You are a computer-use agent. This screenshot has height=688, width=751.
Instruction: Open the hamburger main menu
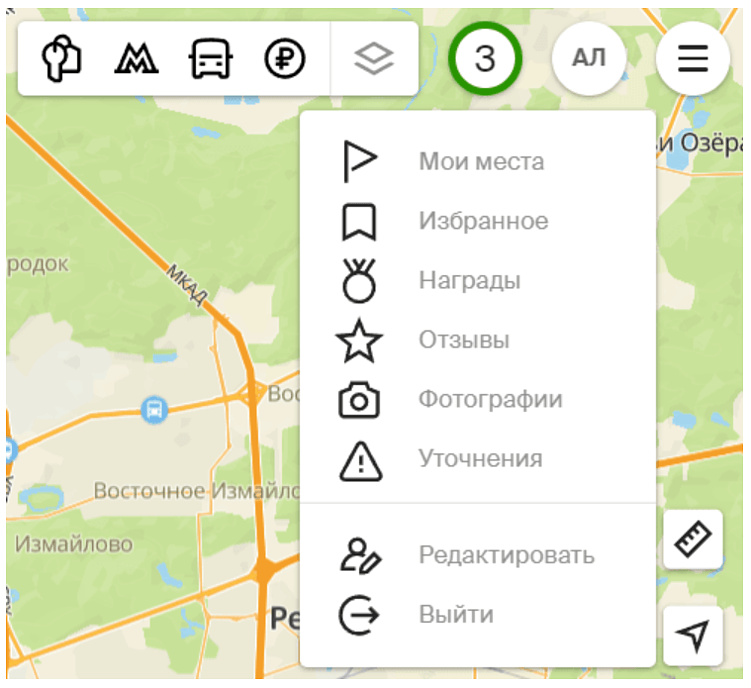point(693,58)
